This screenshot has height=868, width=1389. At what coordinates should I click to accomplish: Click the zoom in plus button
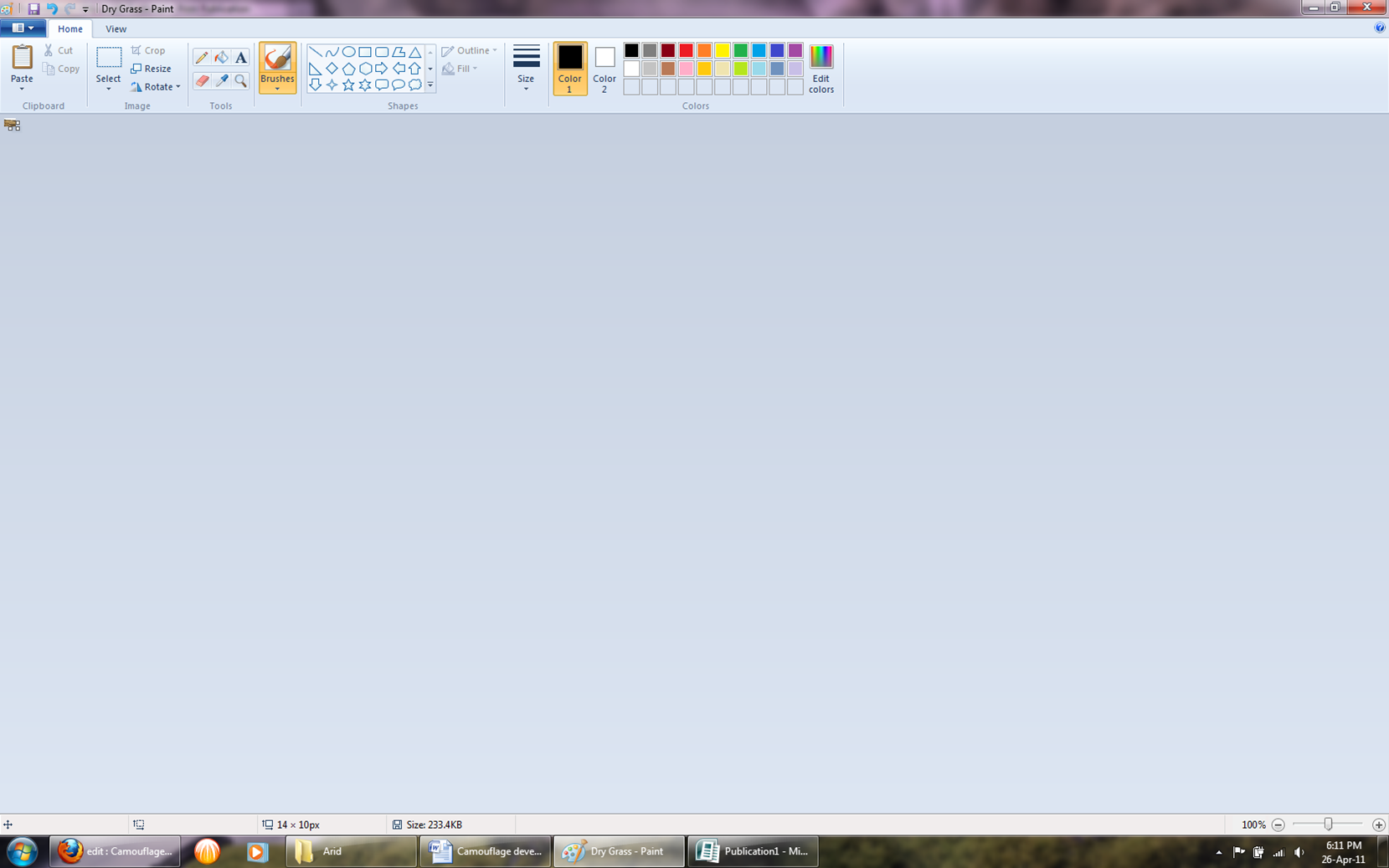1379,824
